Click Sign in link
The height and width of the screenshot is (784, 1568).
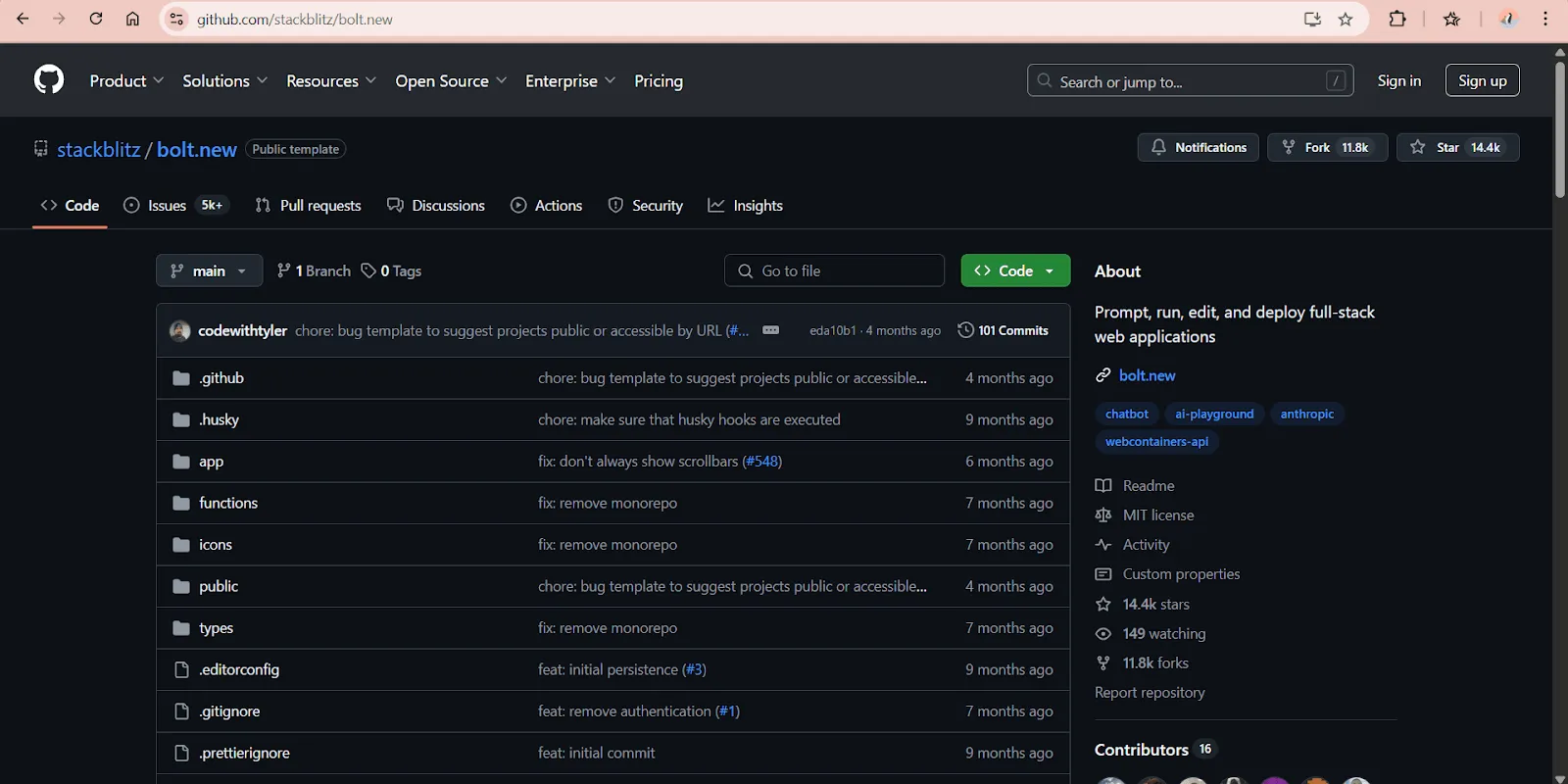[x=1399, y=80]
